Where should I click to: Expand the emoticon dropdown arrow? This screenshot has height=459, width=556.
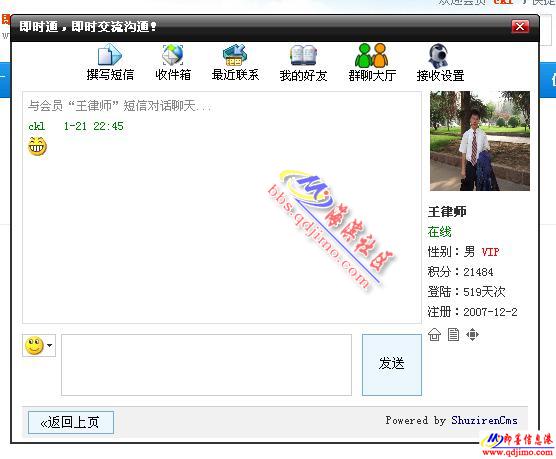pyautogui.click(x=50, y=345)
